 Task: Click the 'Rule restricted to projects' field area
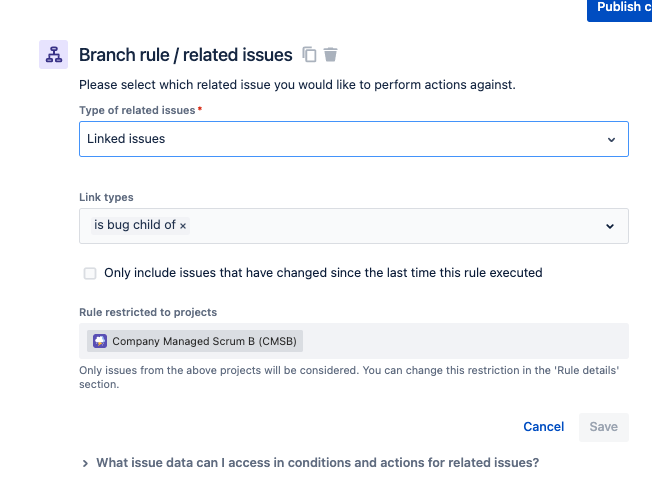354,341
